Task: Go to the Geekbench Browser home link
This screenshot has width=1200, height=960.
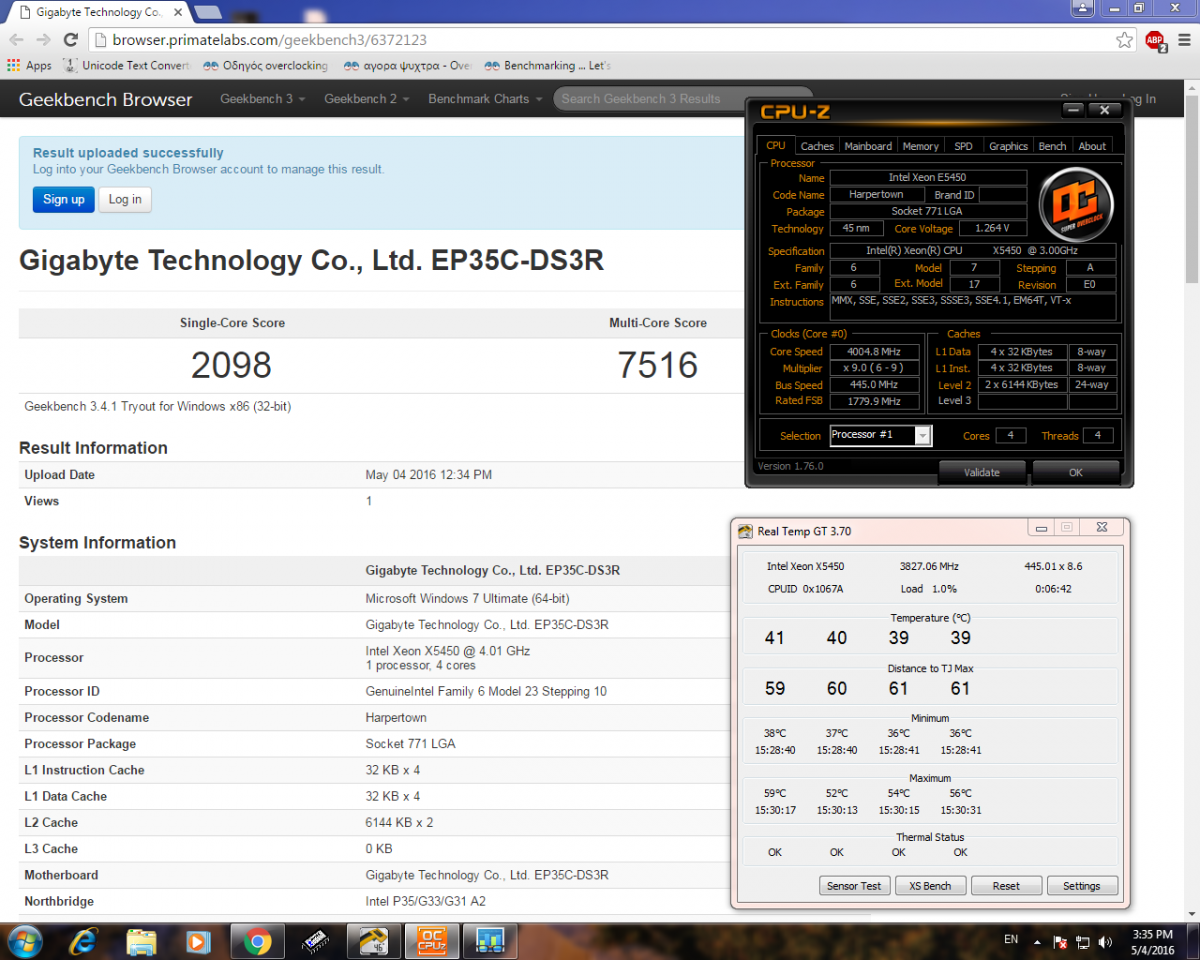Action: 105,99
